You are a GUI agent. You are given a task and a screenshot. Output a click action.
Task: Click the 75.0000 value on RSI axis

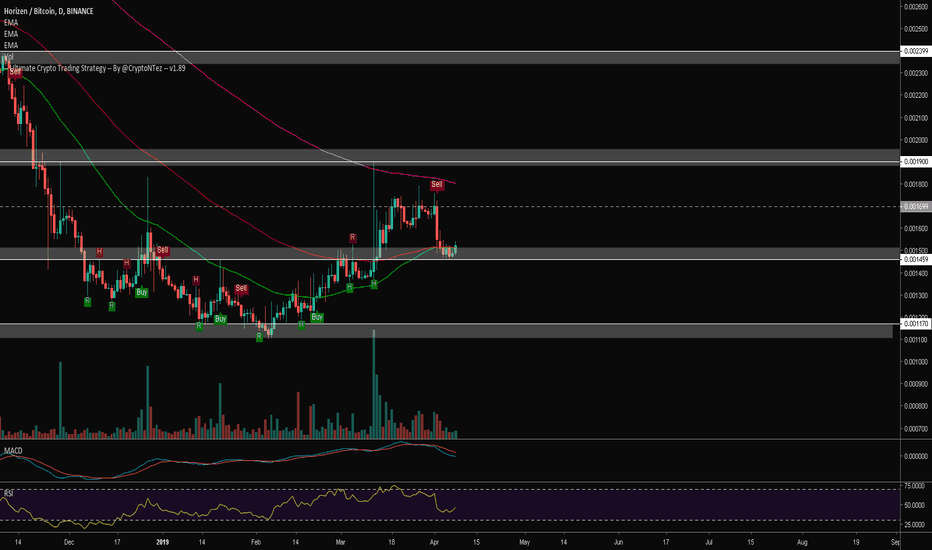click(915, 486)
